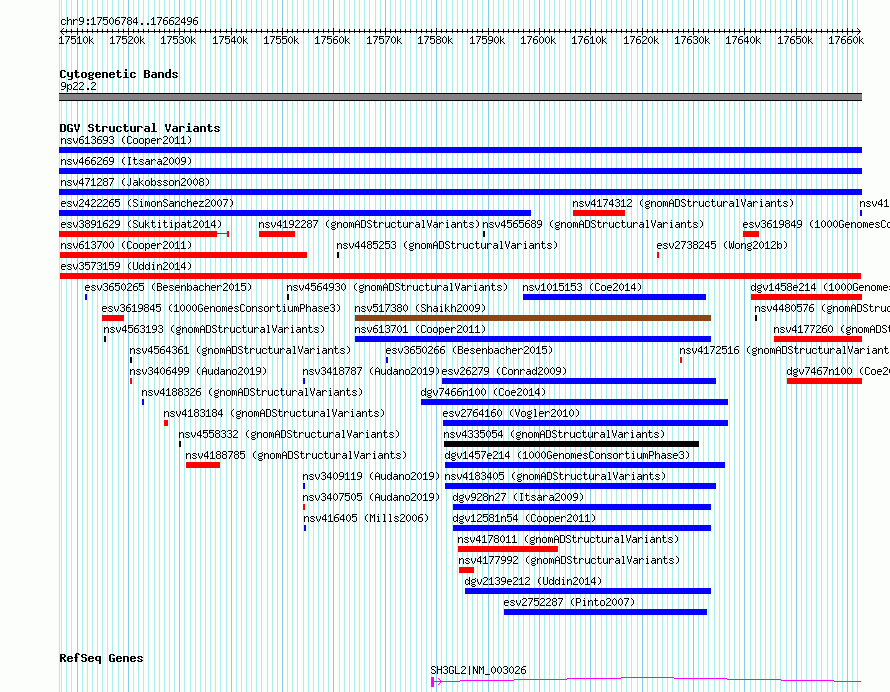Click nsv4563193 gnomAD variant label
The image size is (890, 692).
click(x=215, y=329)
